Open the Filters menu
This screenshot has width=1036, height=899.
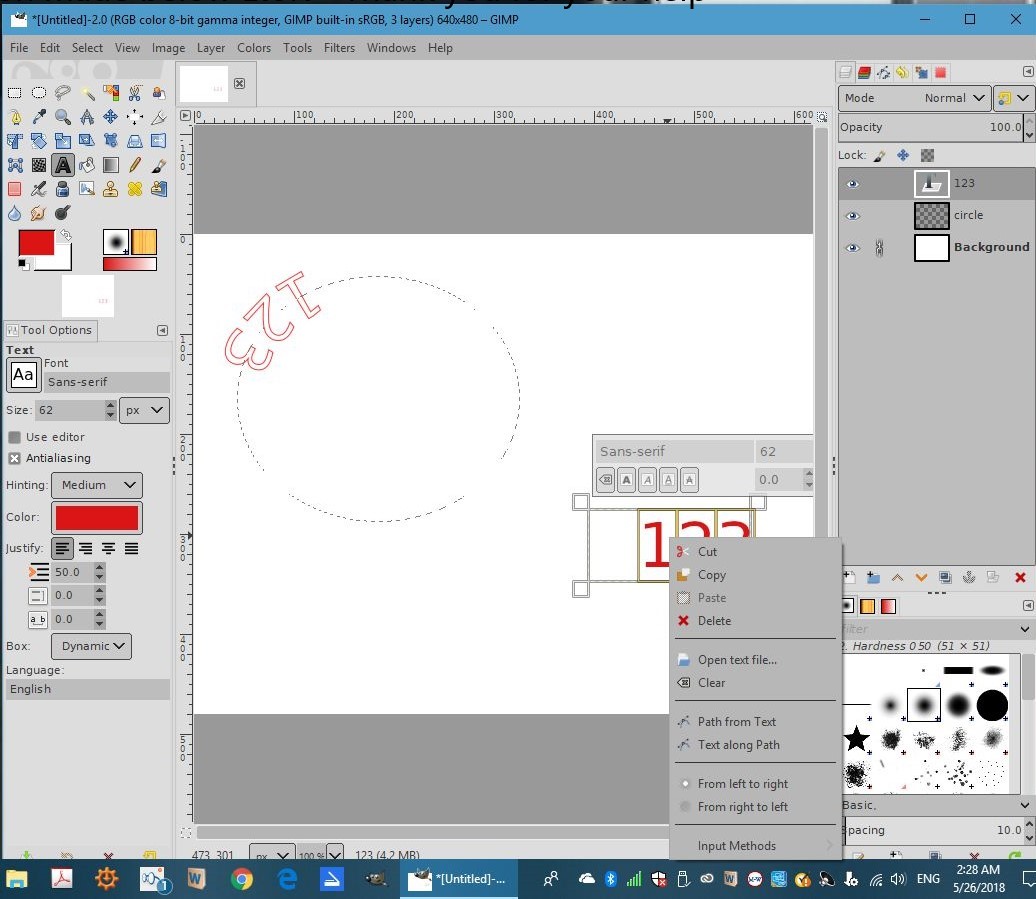click(x=339, y=47)
